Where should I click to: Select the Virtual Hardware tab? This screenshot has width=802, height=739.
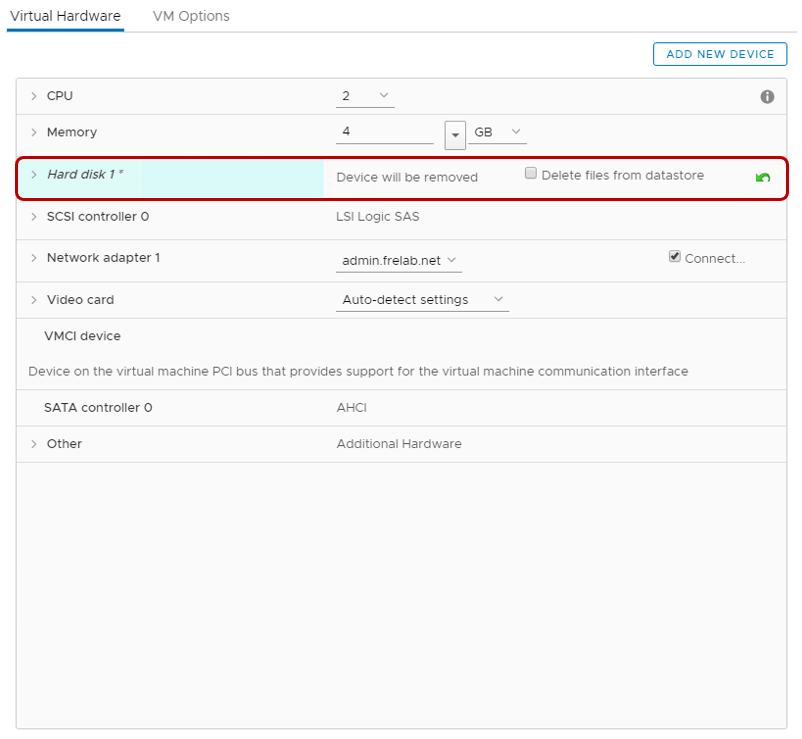64,16
